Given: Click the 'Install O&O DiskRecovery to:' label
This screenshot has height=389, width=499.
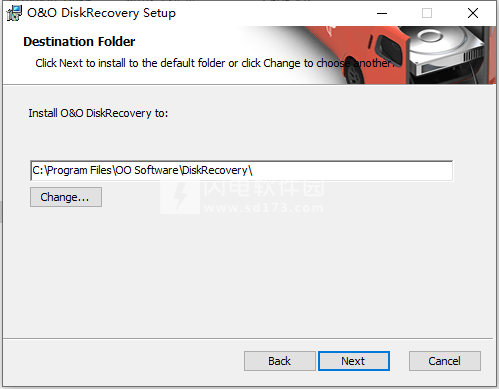Looking at the screenshot, I should (x=98, y=113).
